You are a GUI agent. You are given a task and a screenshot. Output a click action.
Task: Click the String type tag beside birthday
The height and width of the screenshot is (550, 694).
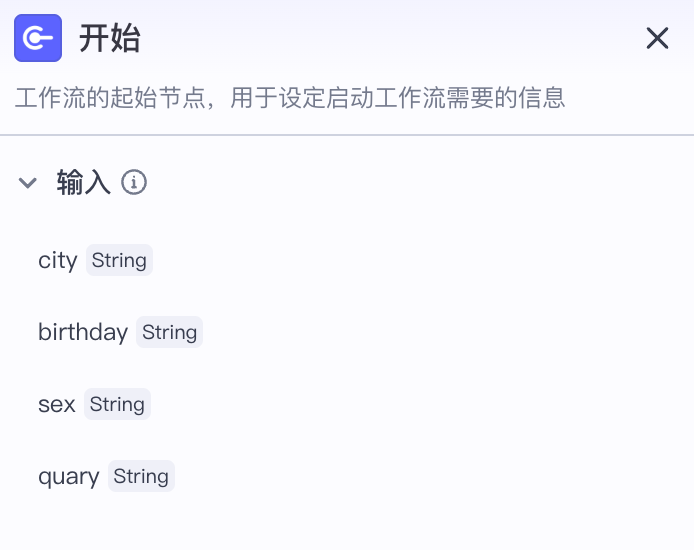coord(169,332)
